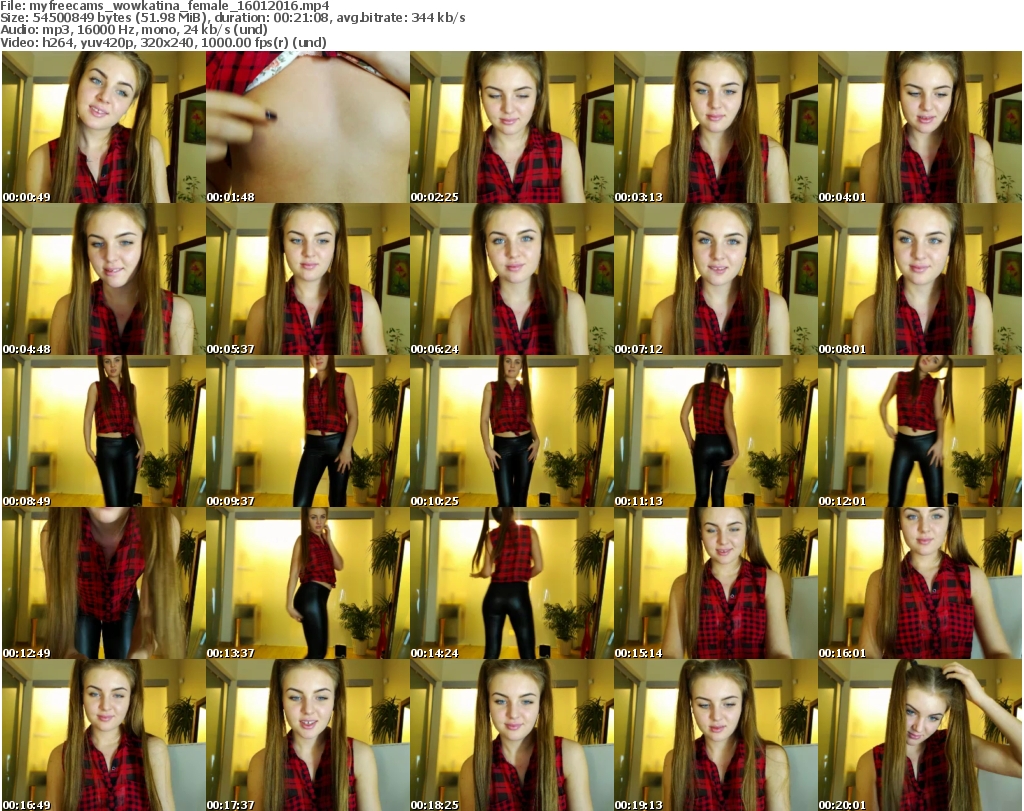The image size is (1024, 811).
Task: Click the thumbnail timestamped 00:18:25
Action: click(511, 735)
